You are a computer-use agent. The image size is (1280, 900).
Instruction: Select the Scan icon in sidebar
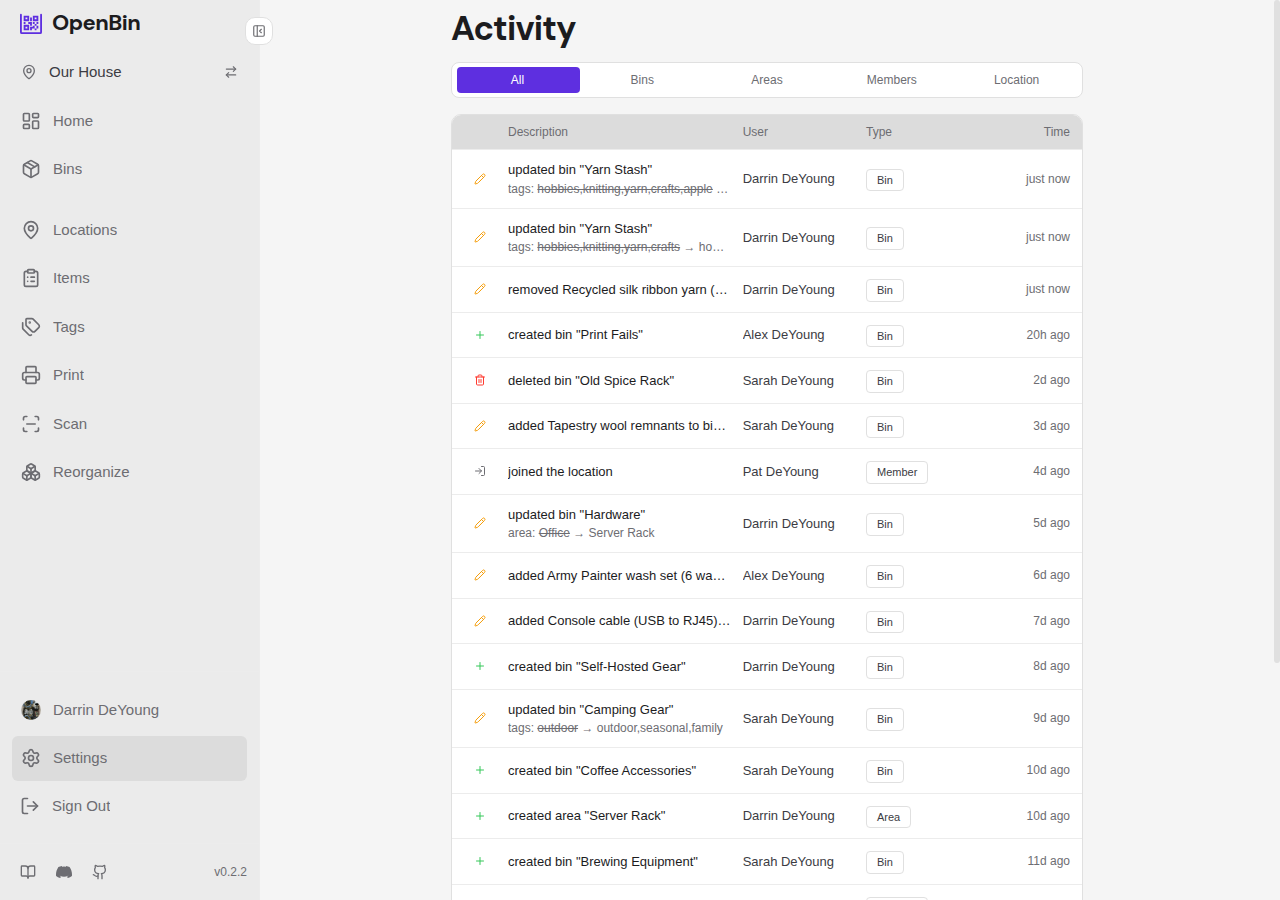click(30, 423)
